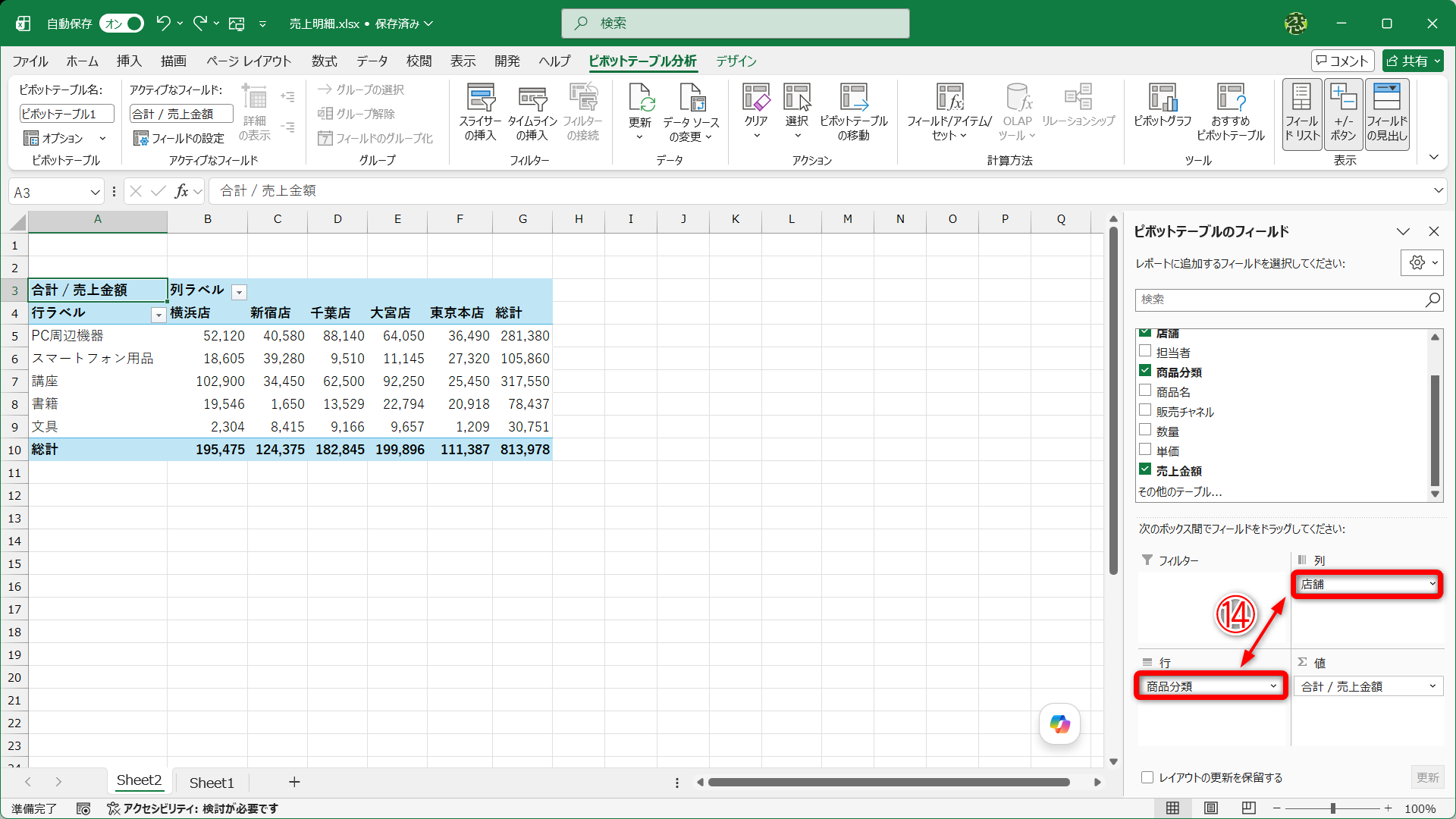Switch to Sheet1 worksheet tab
This screenshot has width=1456, height=819.
(212, 783)
